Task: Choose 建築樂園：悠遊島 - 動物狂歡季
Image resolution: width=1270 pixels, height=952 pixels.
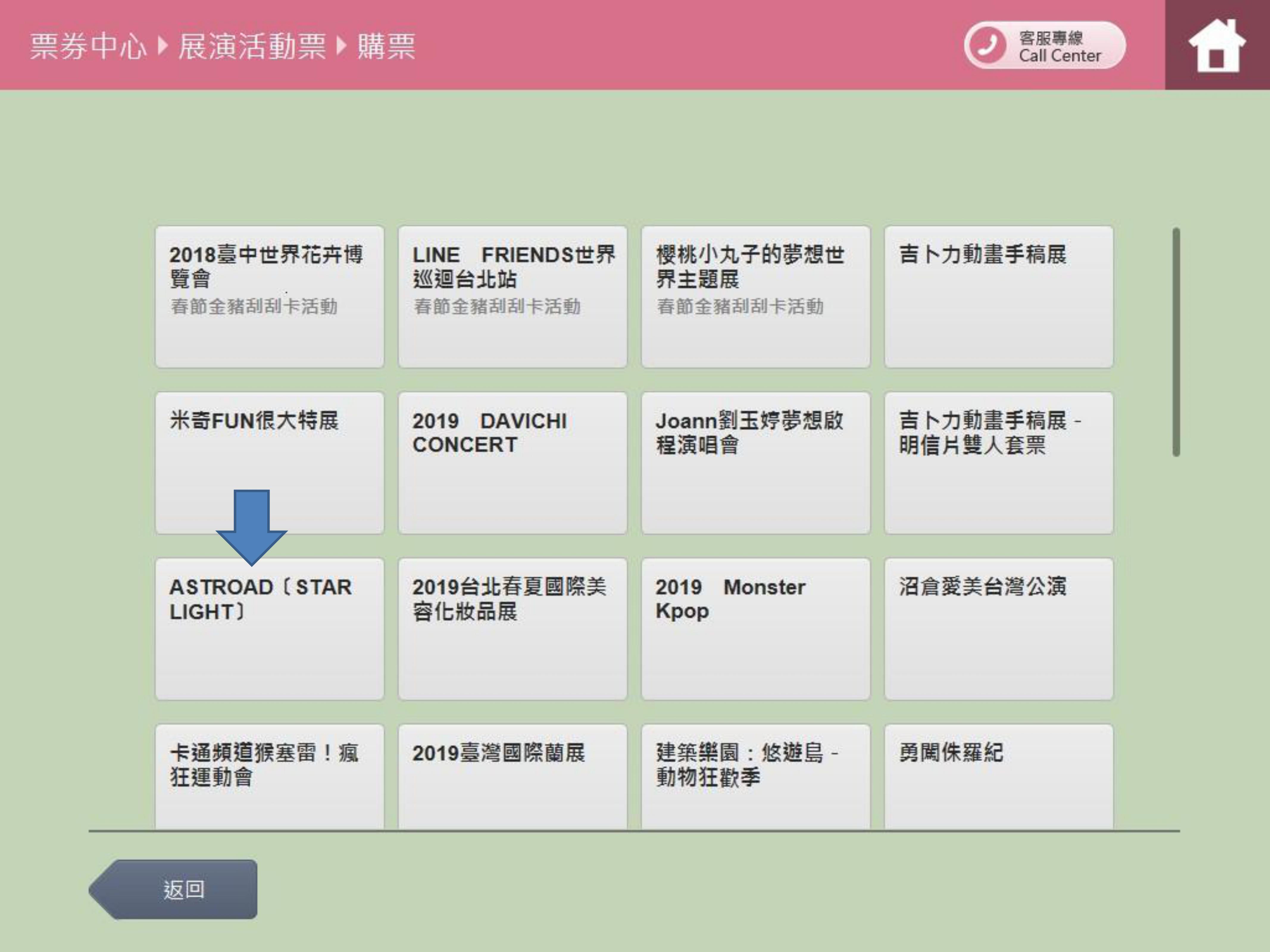Action: (x=756, y=776)
